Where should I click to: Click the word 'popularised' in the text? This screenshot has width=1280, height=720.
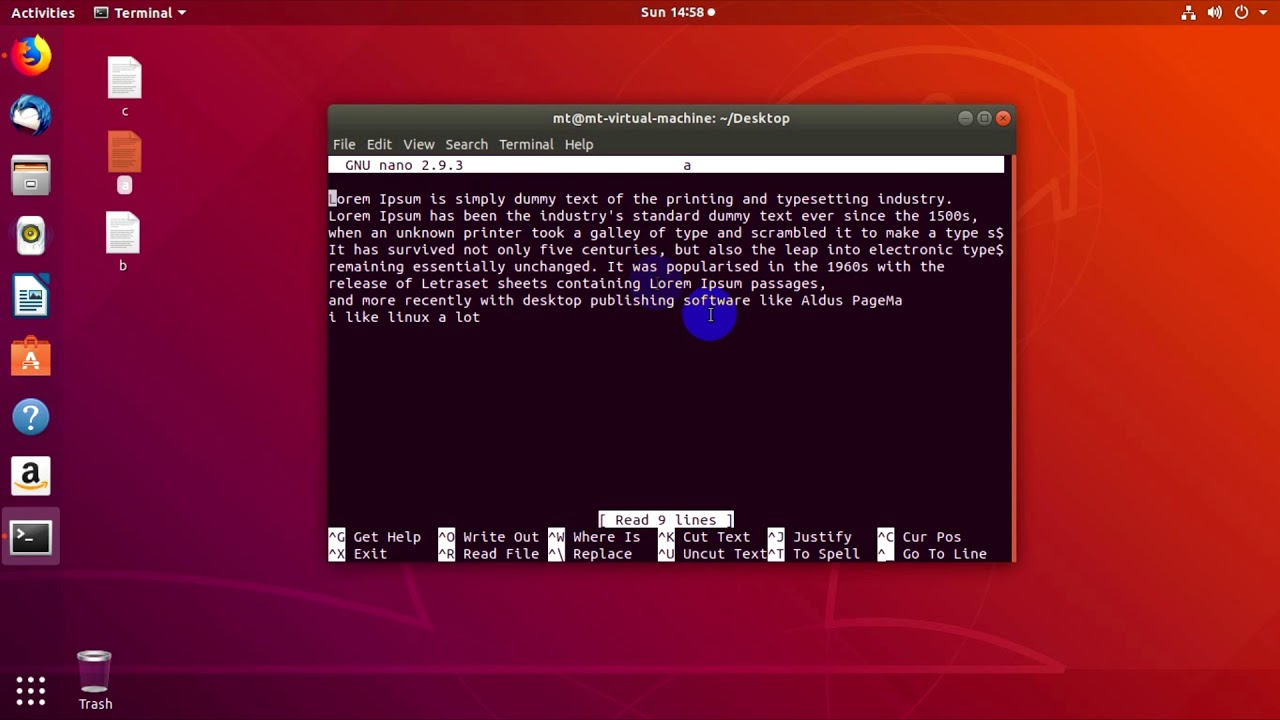713,266
